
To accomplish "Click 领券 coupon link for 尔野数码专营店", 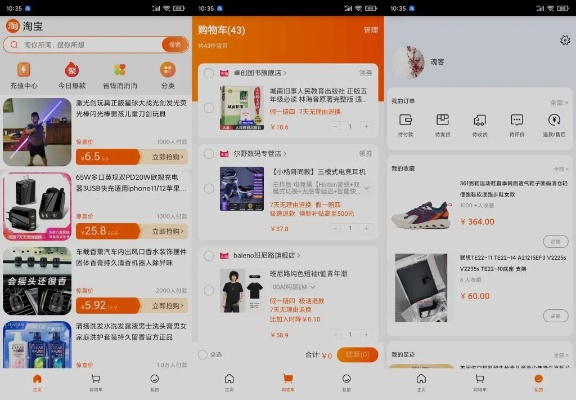I will coord(366,154).
